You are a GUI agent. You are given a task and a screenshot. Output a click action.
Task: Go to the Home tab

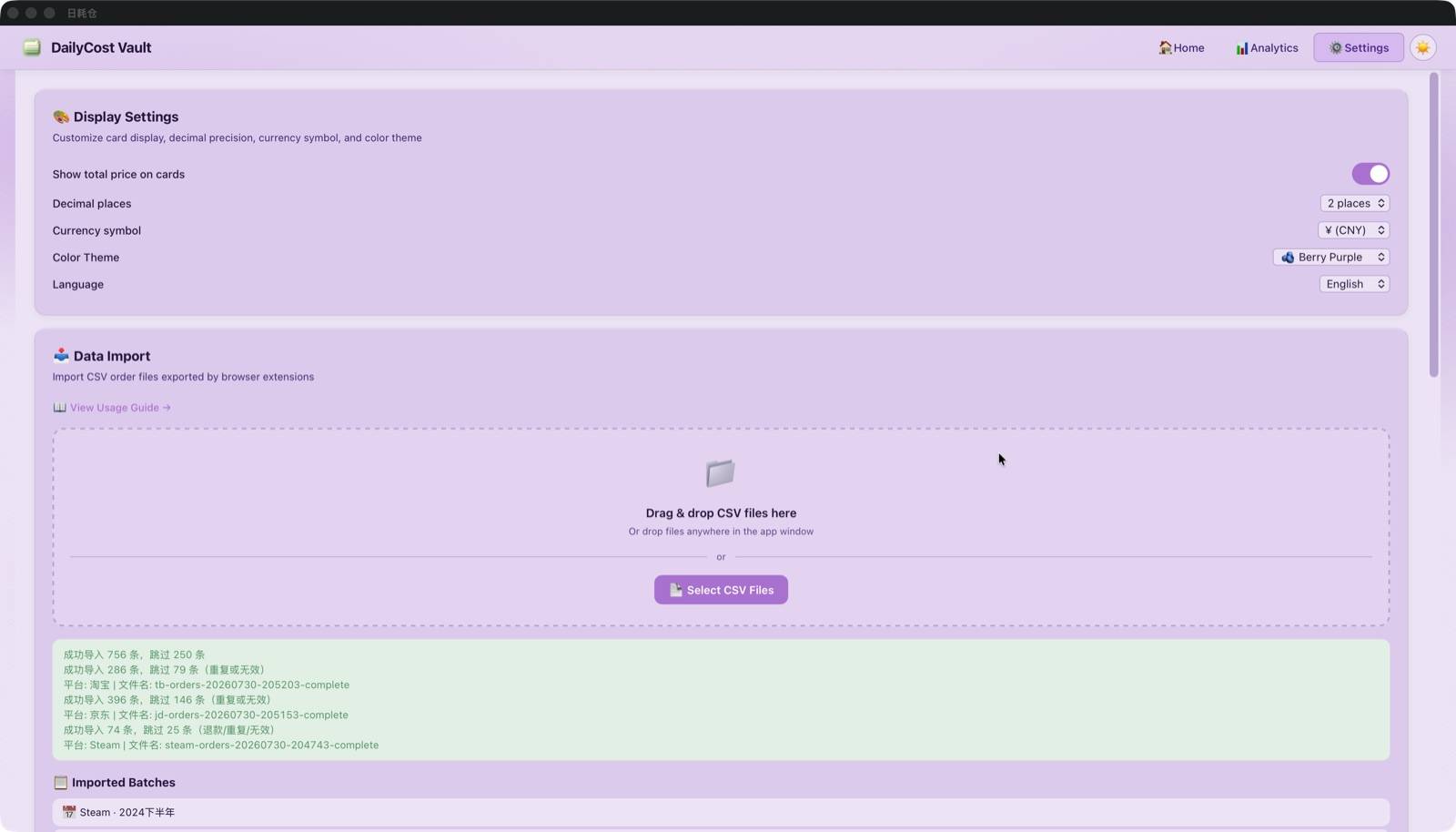pyautogui.click(x=1181, y=47)
